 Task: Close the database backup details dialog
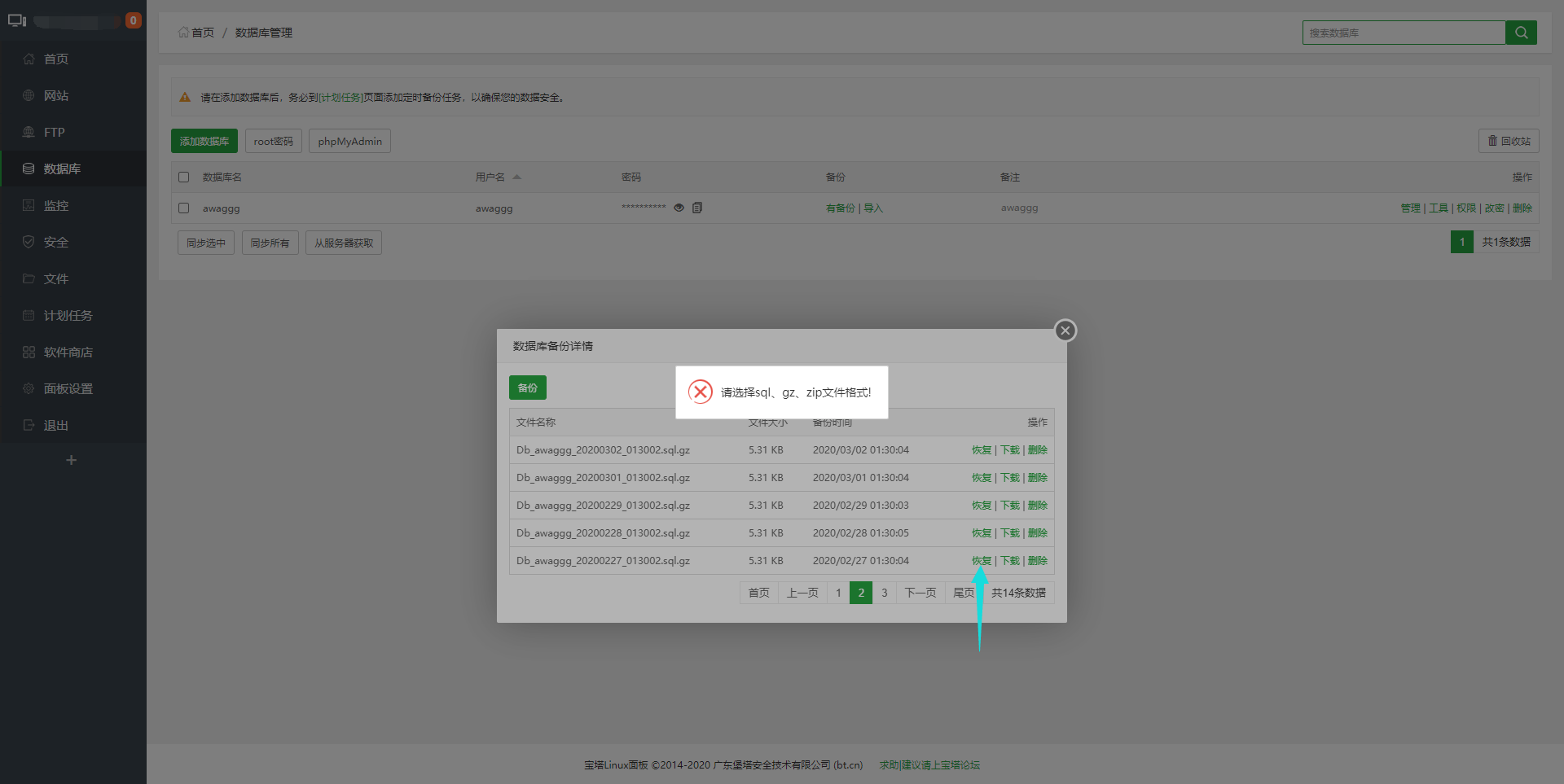[1065, 331]
